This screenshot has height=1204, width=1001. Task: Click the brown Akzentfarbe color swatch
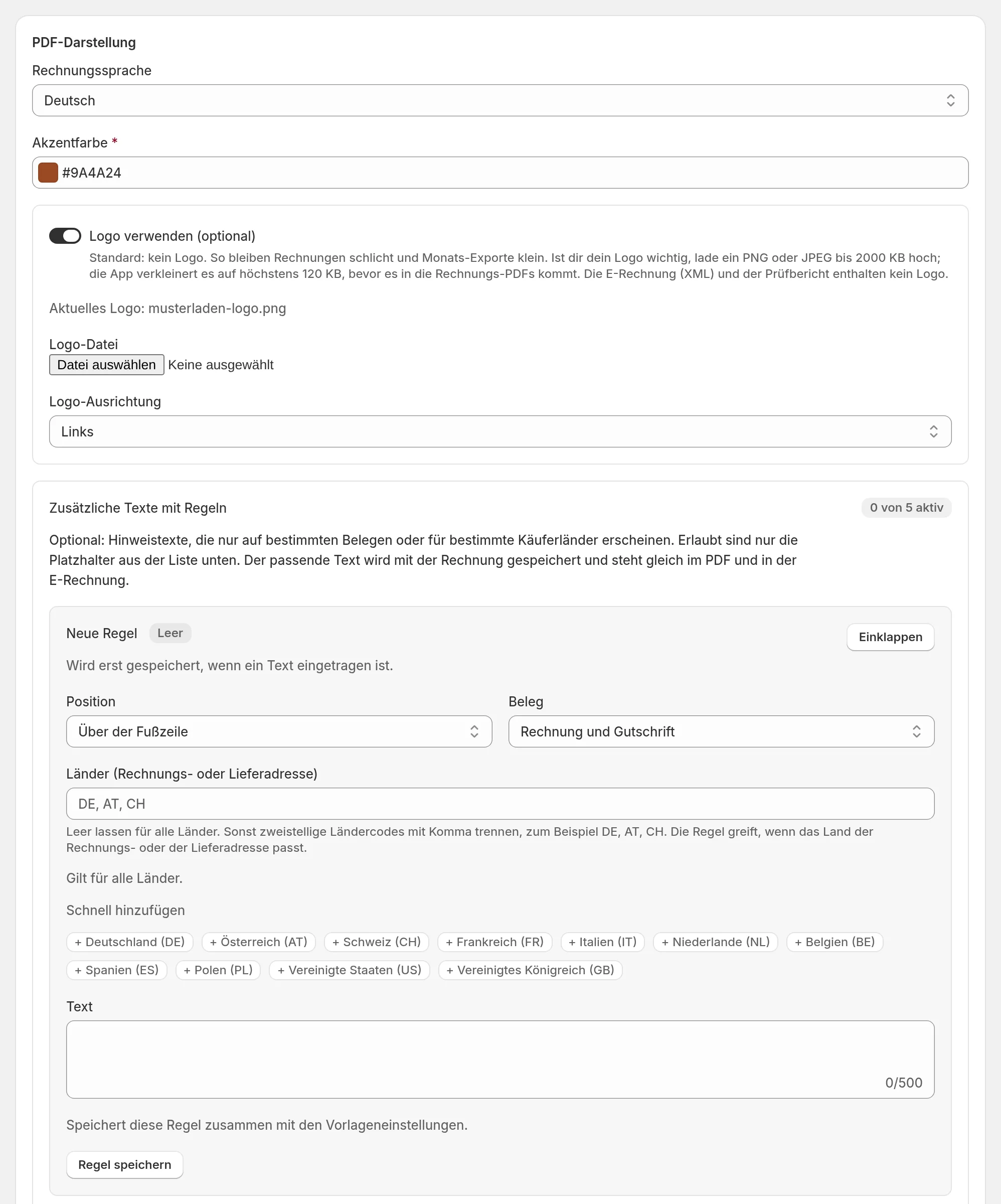[48, 173]
